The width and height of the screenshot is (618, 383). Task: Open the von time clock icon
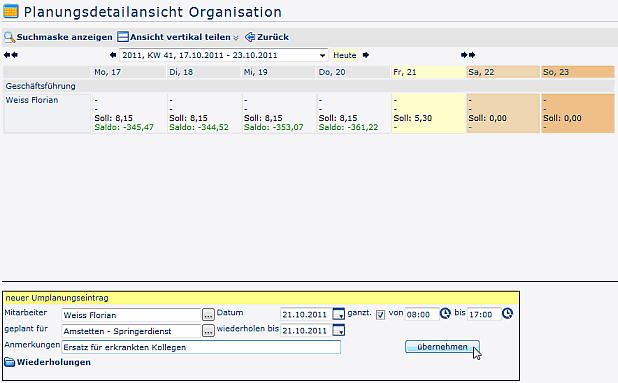pos(445,314)
